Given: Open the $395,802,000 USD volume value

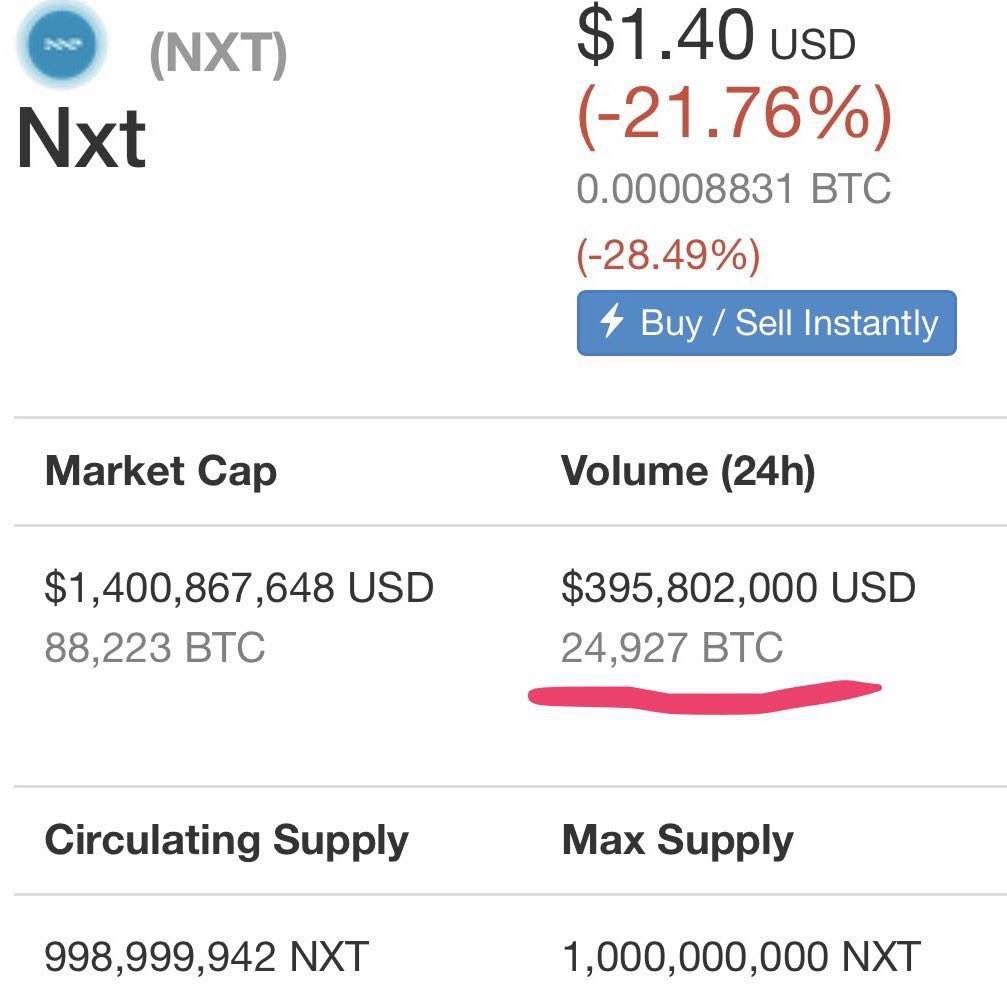Looking at the screenshot, I should tap(738, 587).
